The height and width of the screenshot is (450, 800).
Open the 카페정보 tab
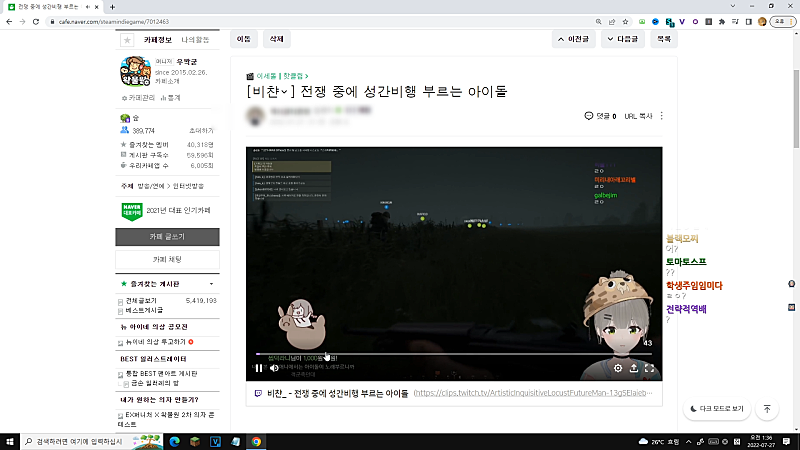(158, 40)
